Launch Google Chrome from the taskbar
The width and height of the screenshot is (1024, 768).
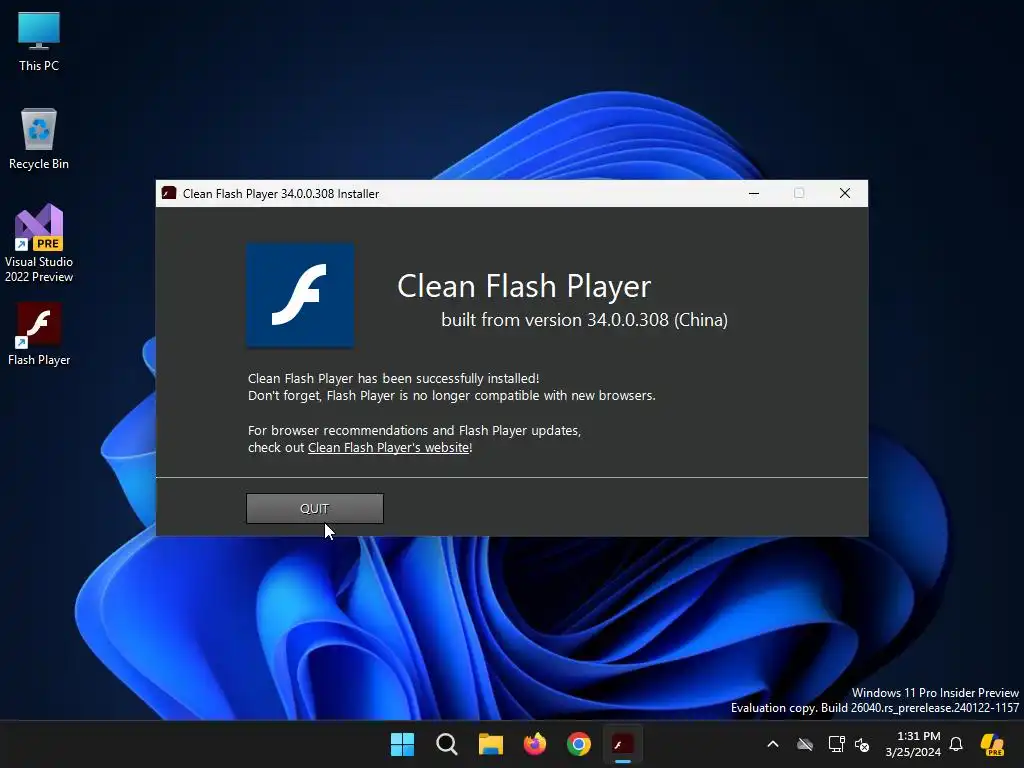point(579,744)
